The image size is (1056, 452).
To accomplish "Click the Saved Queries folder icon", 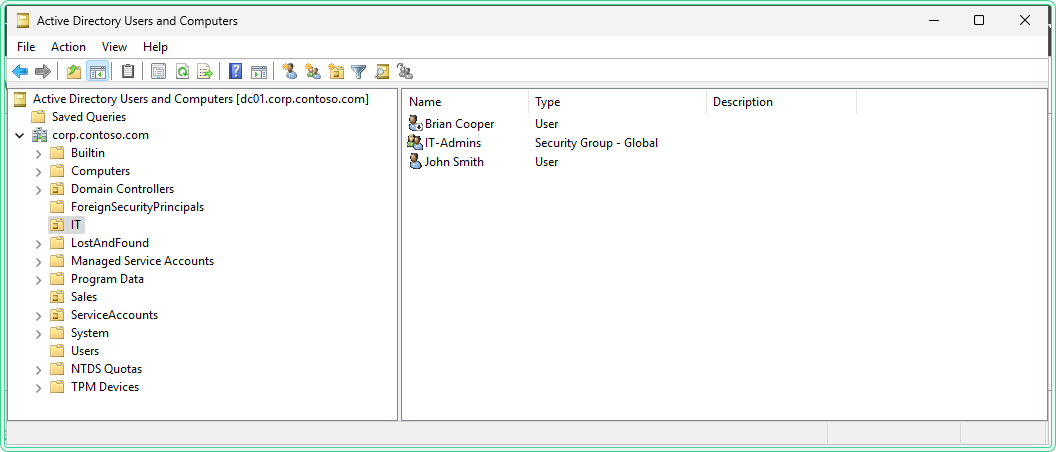I will (x=38, y=117).
